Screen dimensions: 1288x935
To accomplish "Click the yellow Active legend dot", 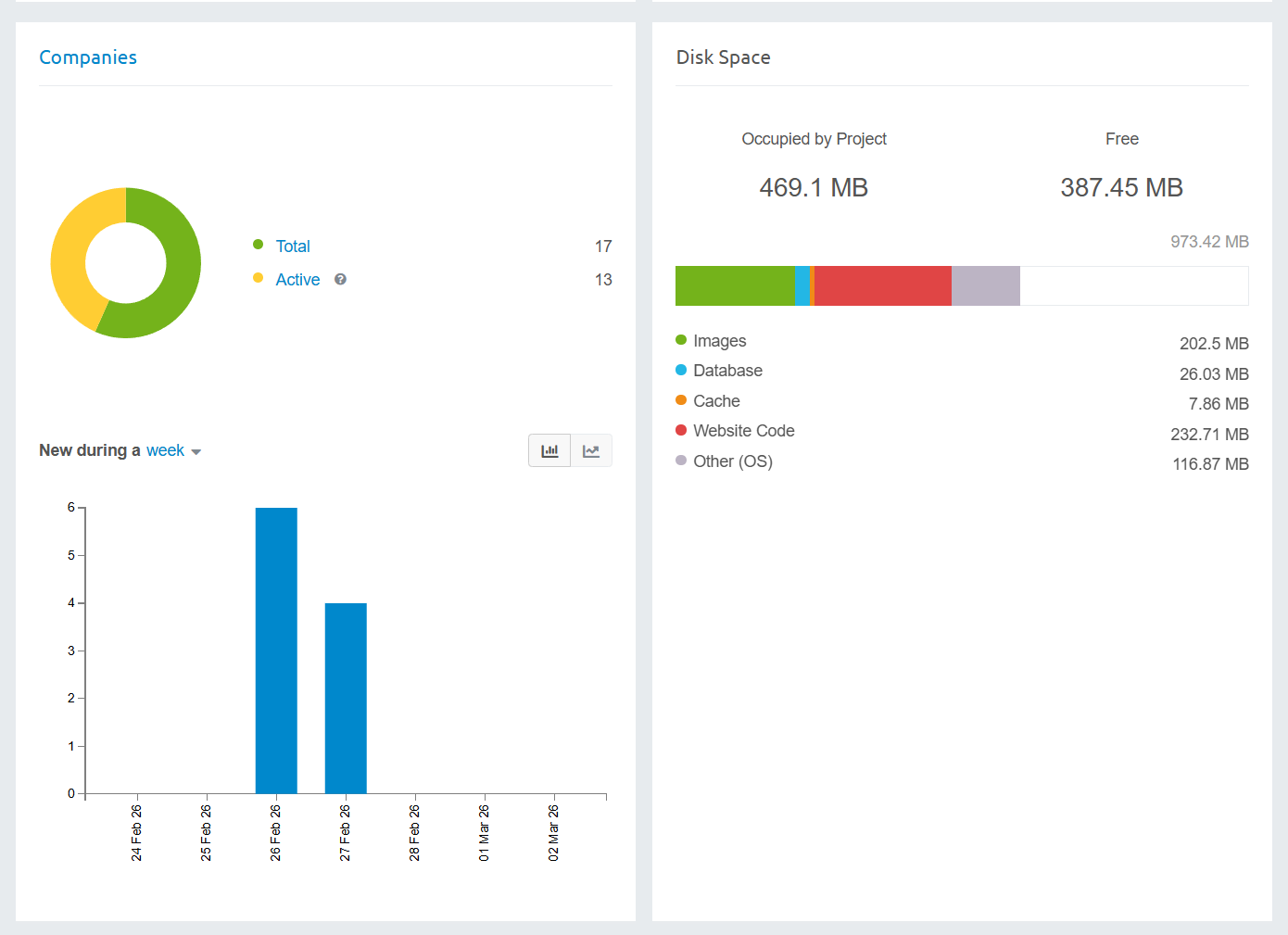I will 259,278.
